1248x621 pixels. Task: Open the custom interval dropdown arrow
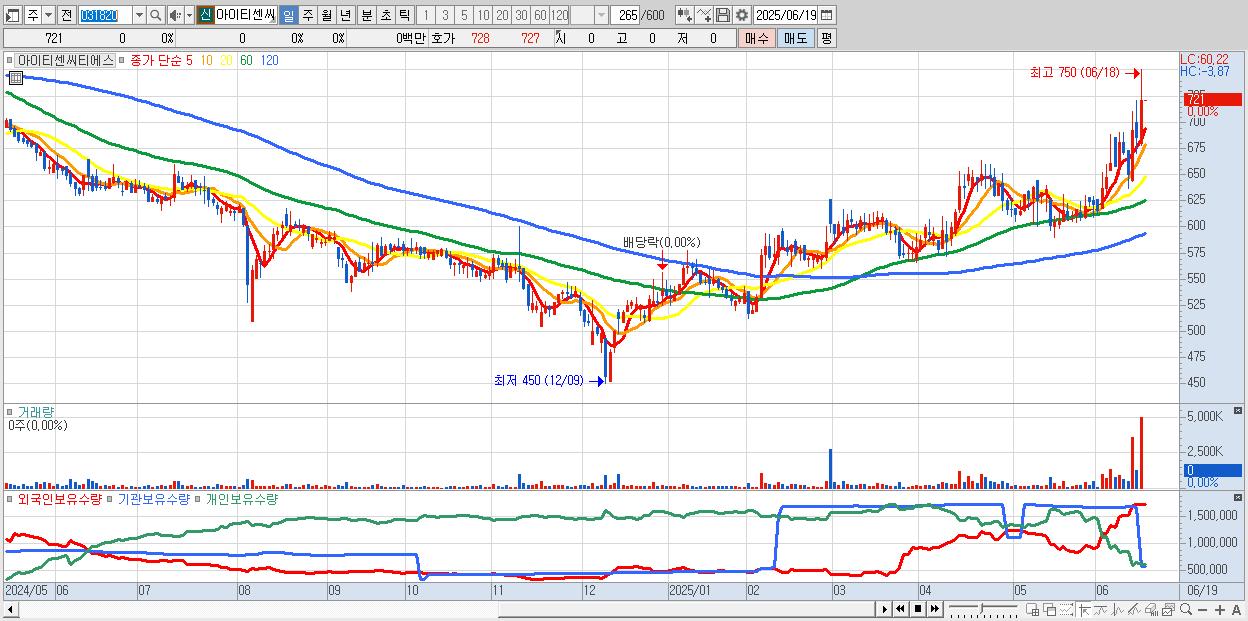[x=601, y=15]
